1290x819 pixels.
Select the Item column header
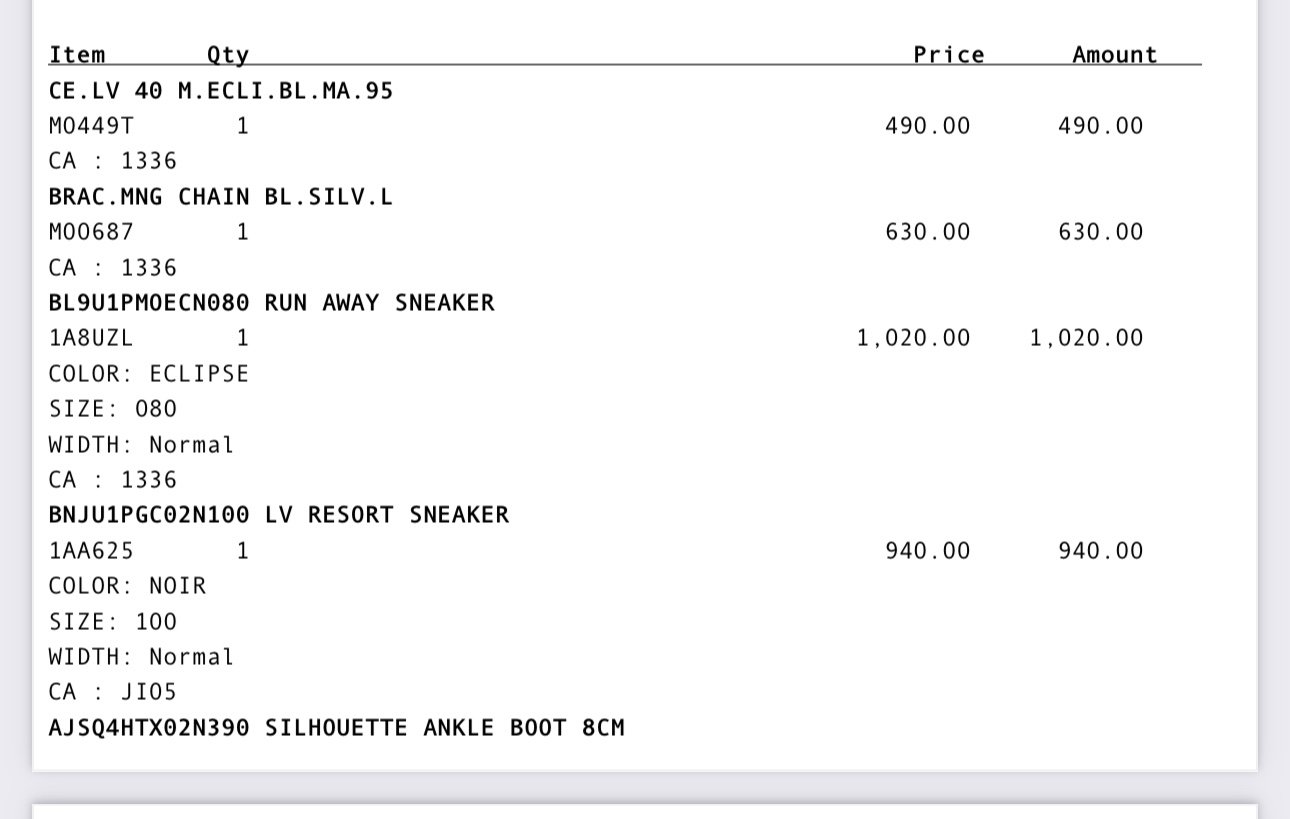coord(77,54)
